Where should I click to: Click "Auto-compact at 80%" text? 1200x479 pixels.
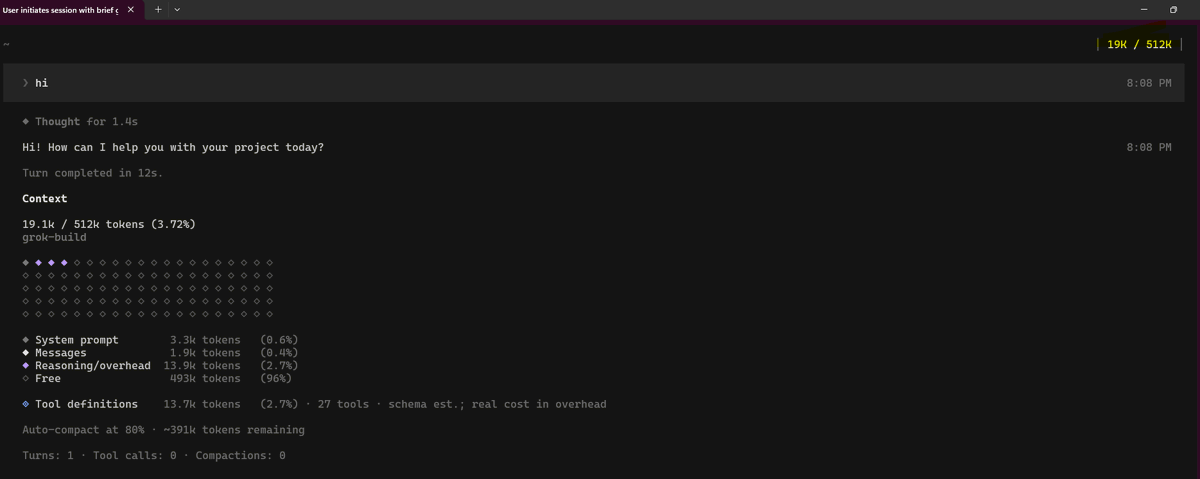coord(83,430)
